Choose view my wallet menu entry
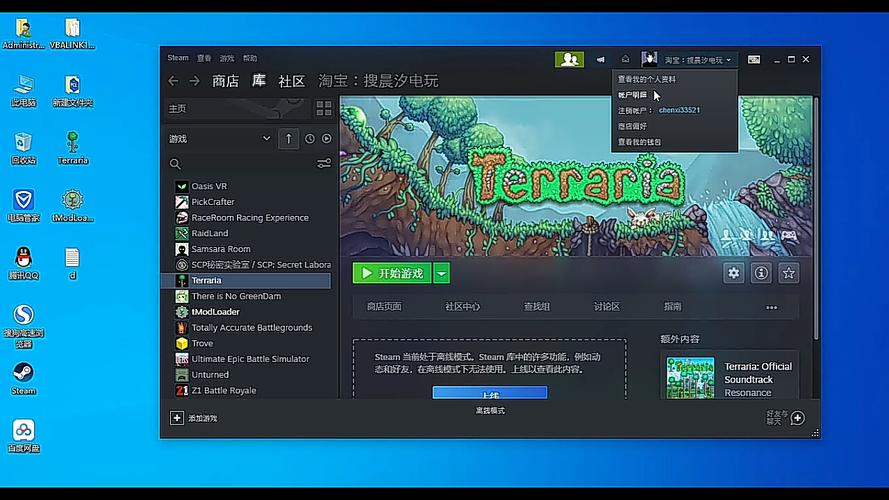Screen dimensions: 889x500 click(640, 142)
